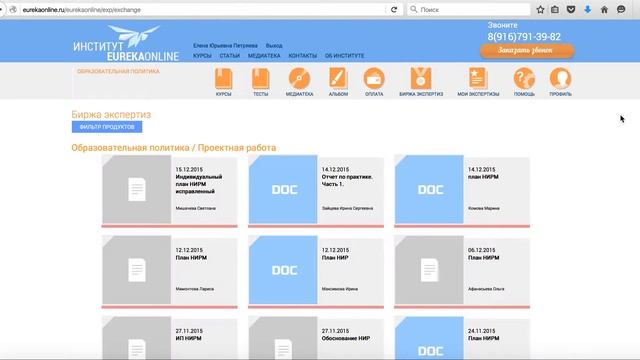Click user name Елена Юрьевна Петрова
Screen dimensions: 640x360
pyautogui.click(x=225, y=46)
